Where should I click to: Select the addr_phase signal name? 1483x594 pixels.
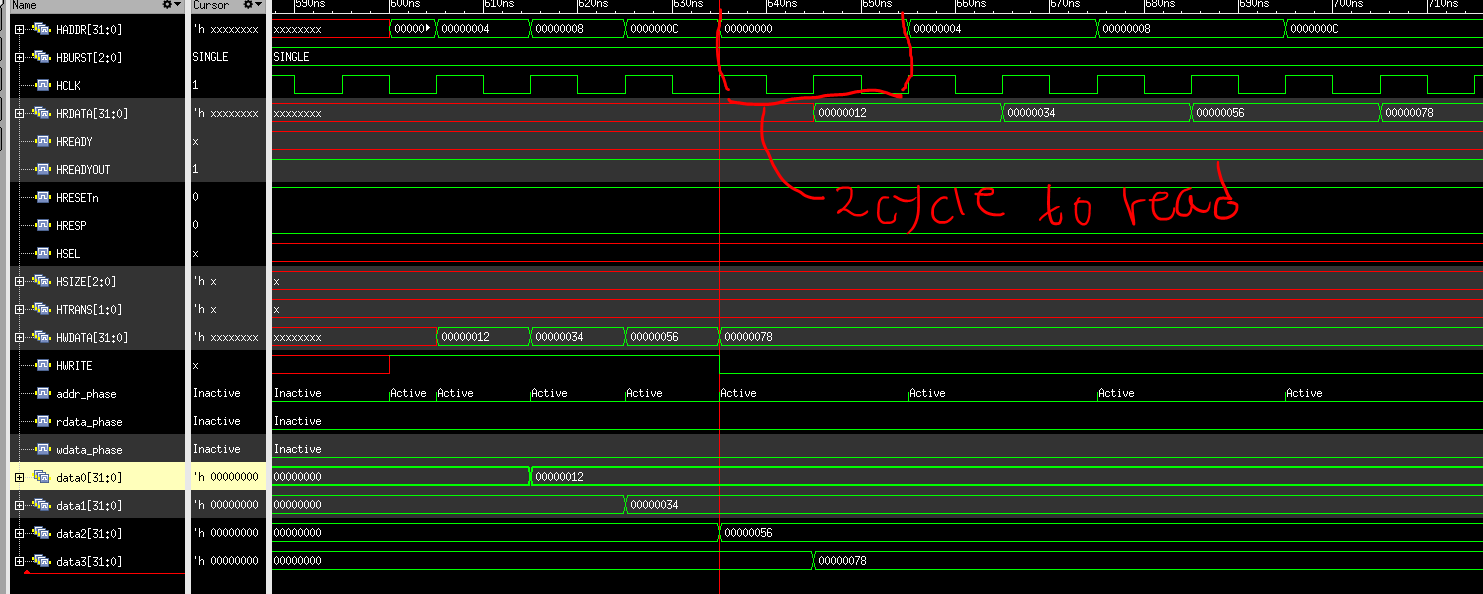click(x=86, y=394)
